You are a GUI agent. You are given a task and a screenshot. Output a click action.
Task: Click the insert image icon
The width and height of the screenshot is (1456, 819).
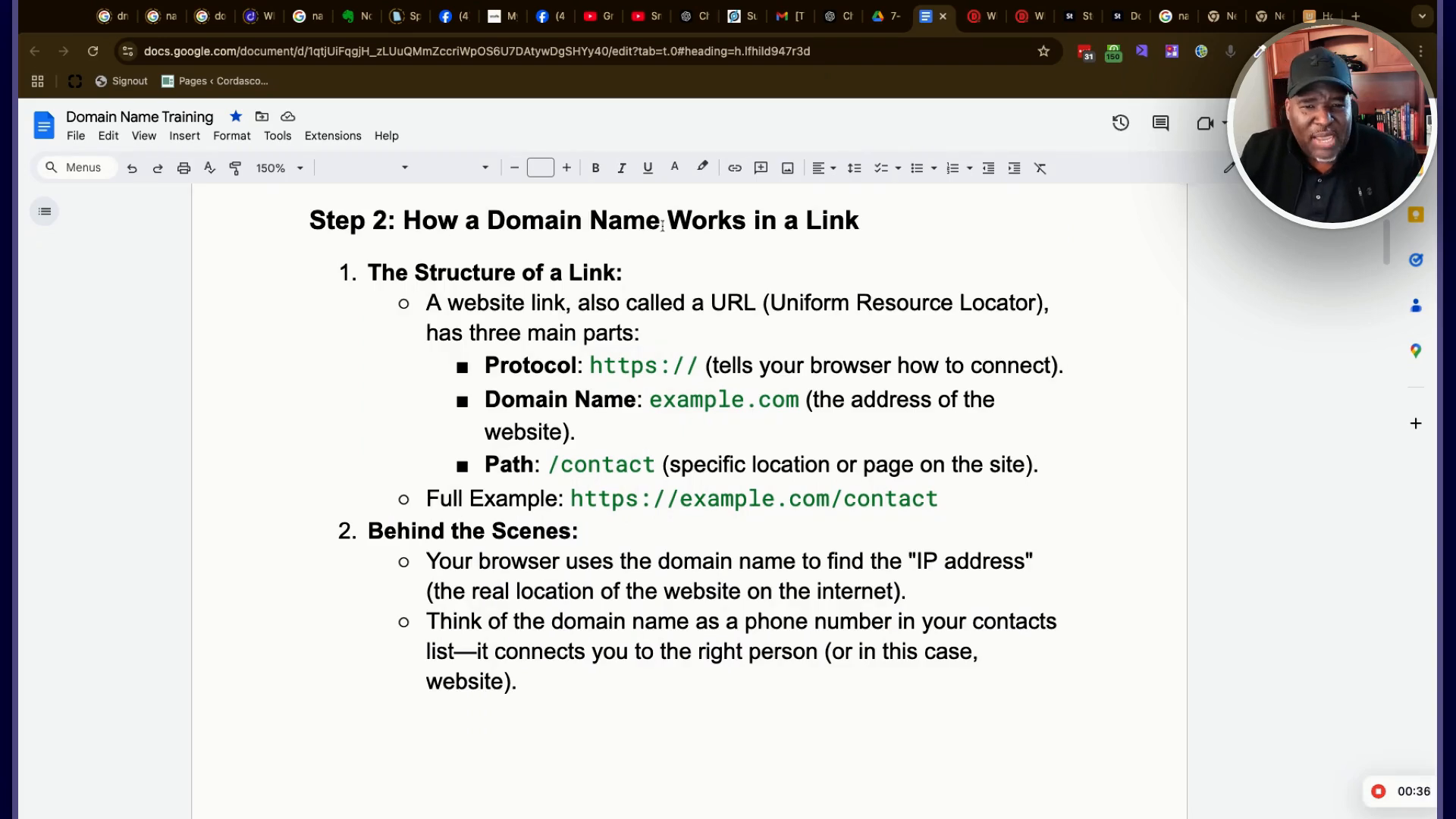(x=787, y=168)
